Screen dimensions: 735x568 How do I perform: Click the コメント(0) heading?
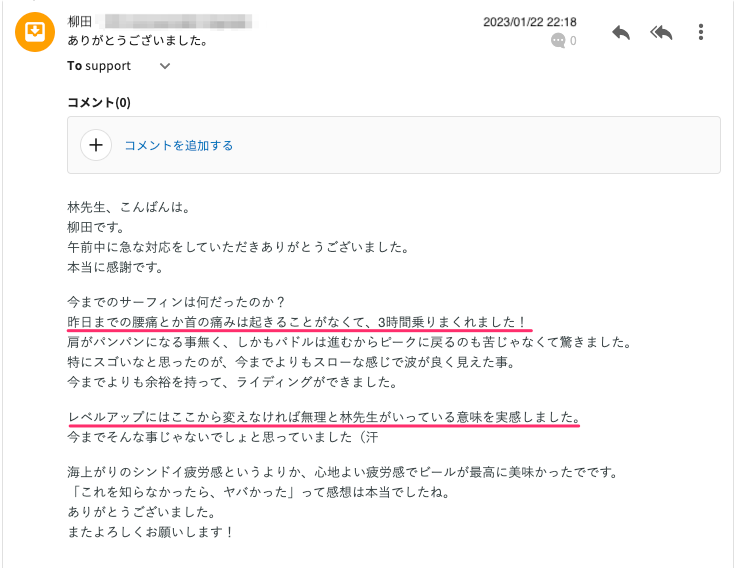(99, 102)
